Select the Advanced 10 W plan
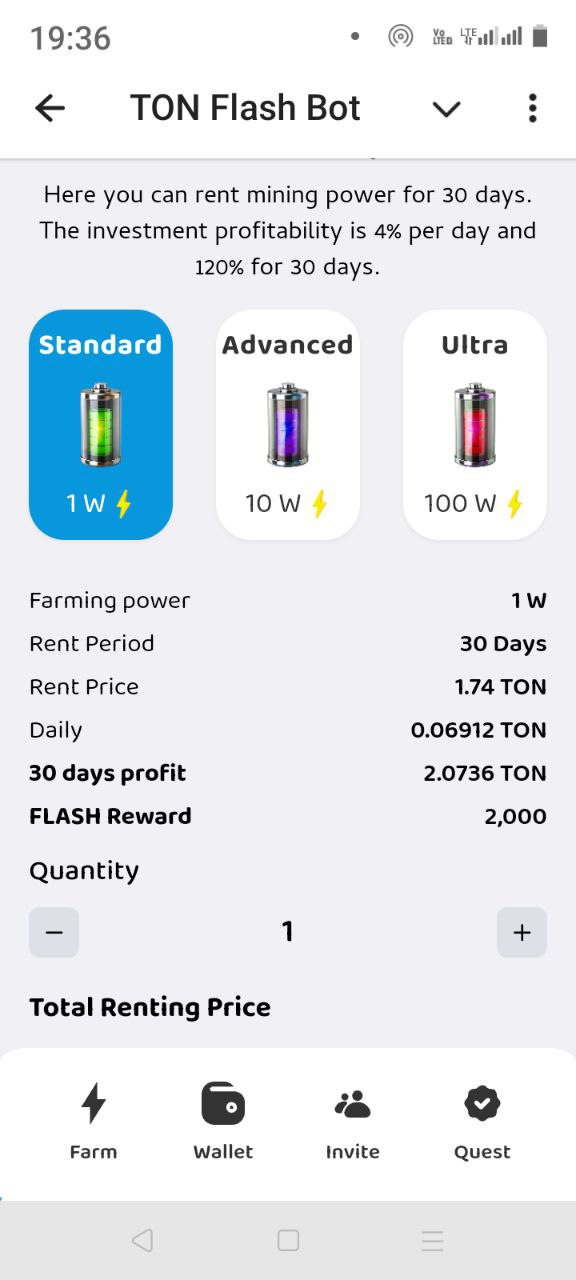Image resolution: width=576 pixels, height=1280 pixels. click(288, 425)
